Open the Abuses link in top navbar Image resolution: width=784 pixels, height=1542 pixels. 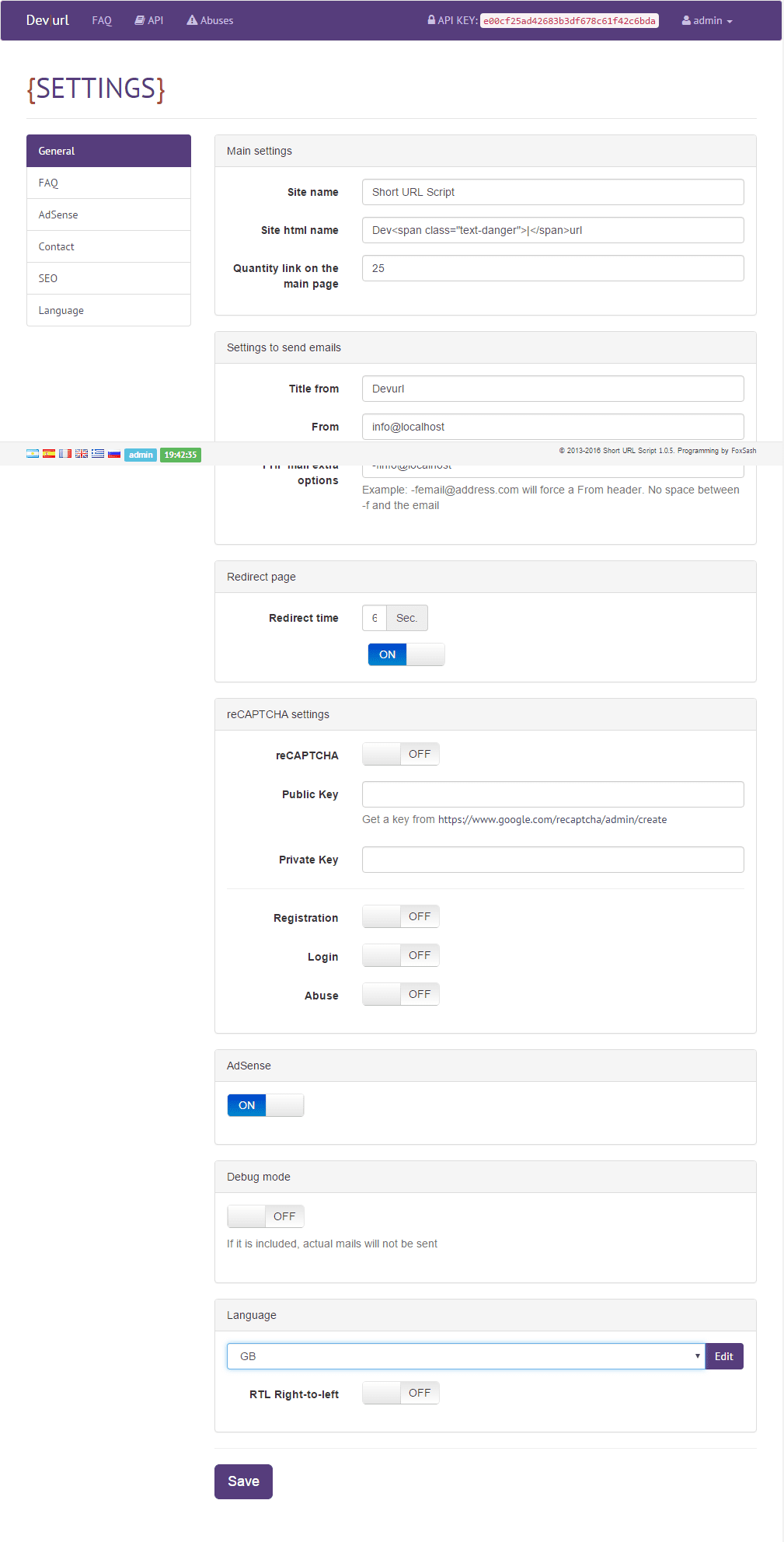tap(210, 20)
